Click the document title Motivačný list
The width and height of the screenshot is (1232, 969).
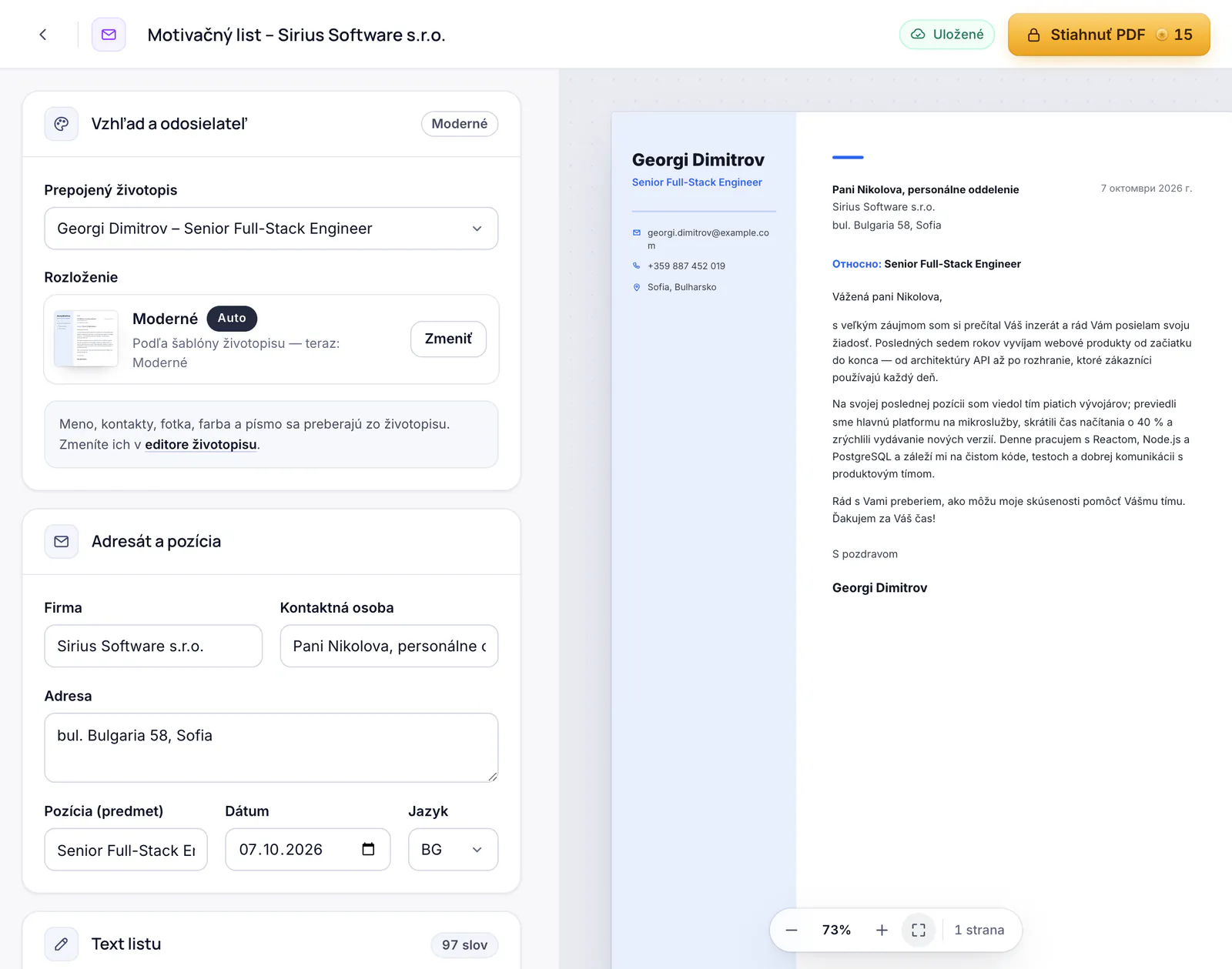tap(296, 35)
